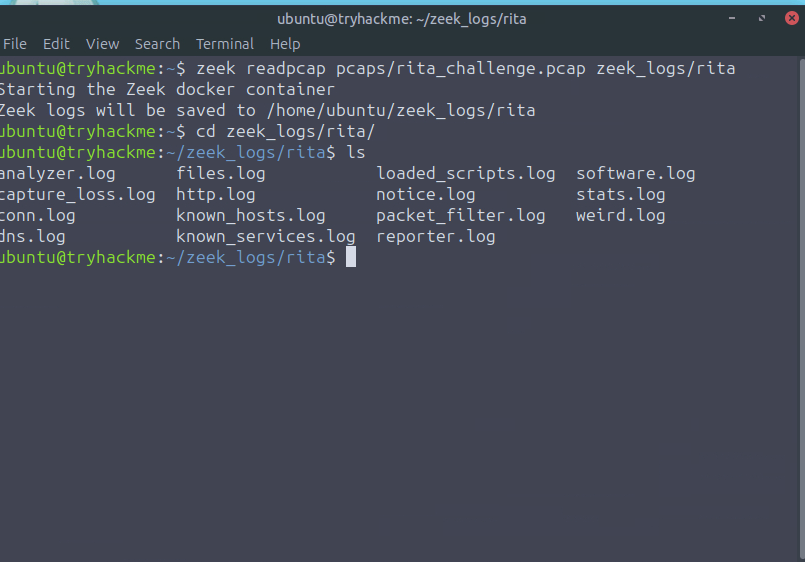Minimize the terminal window
The width and height of the screenshot is (805, 562).
point(731,19)
